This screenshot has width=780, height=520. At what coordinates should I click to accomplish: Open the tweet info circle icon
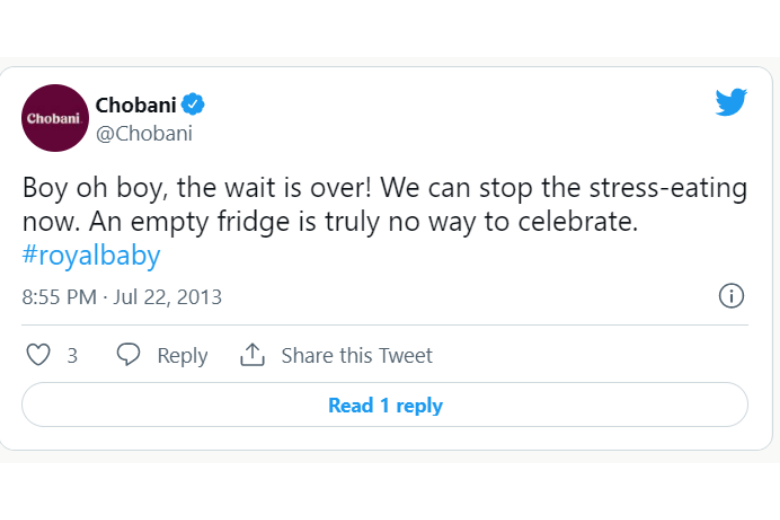pos(732,296)
